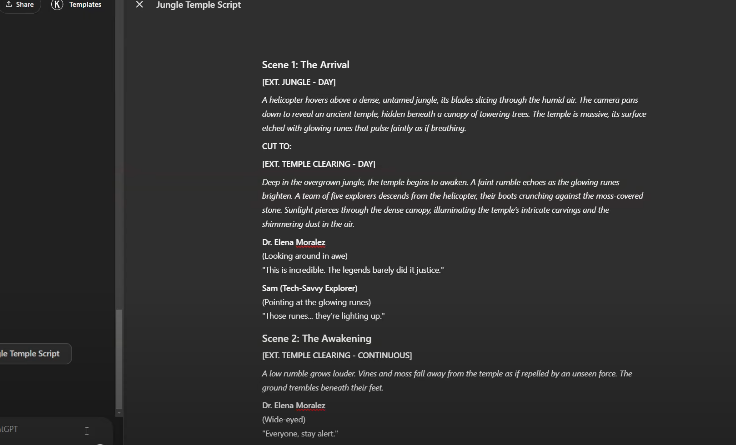Screen dimensions: 736x445
Task: Place cursor in Scene 1: The Arrival heading
Action: tap(306, 65)
